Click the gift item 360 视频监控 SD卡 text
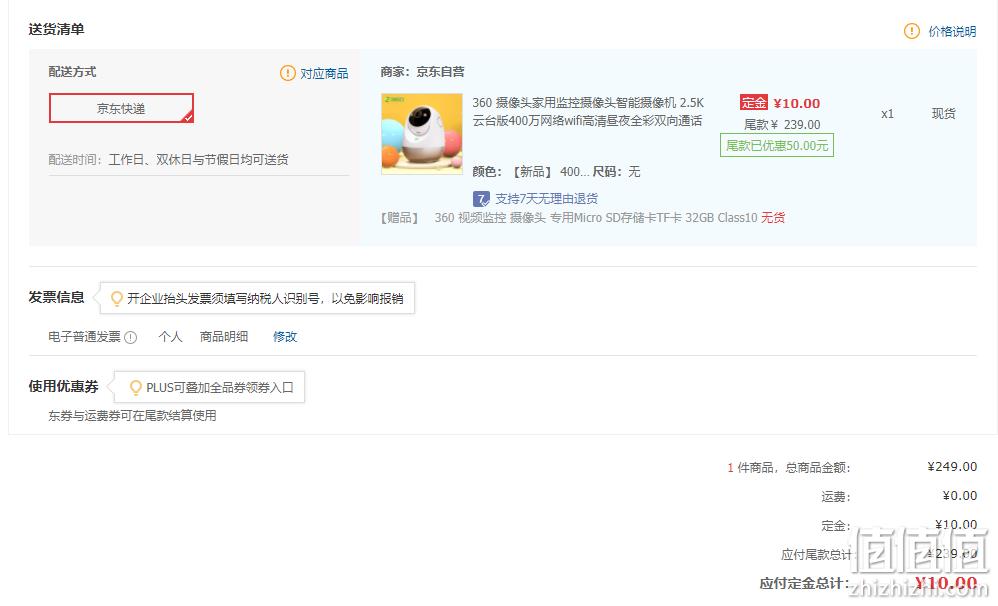The height and width of the screenshot is (606, 998). (596, 218)
